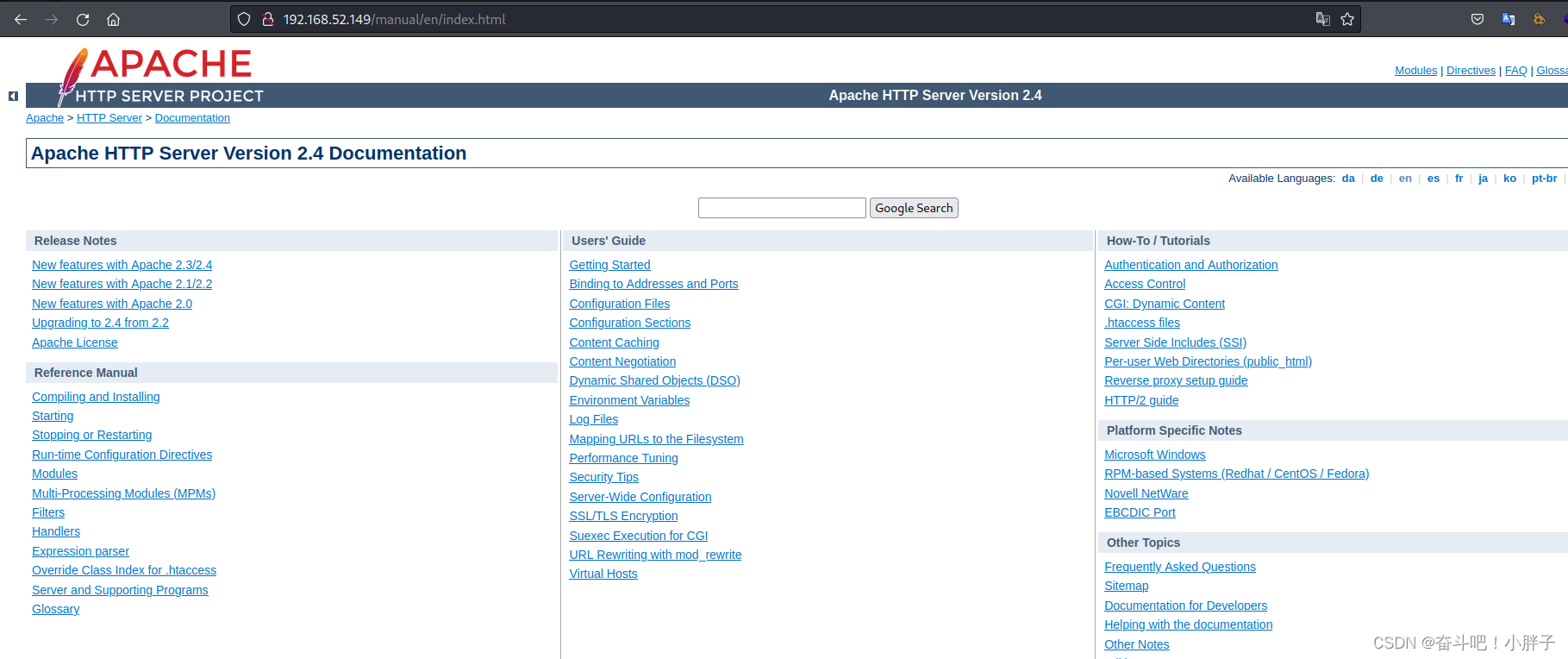Image resolution: width=1568 pixels, height=659 pixels.
Task: Reload the page with refresh icon
Action: click(x=83, y=19)
